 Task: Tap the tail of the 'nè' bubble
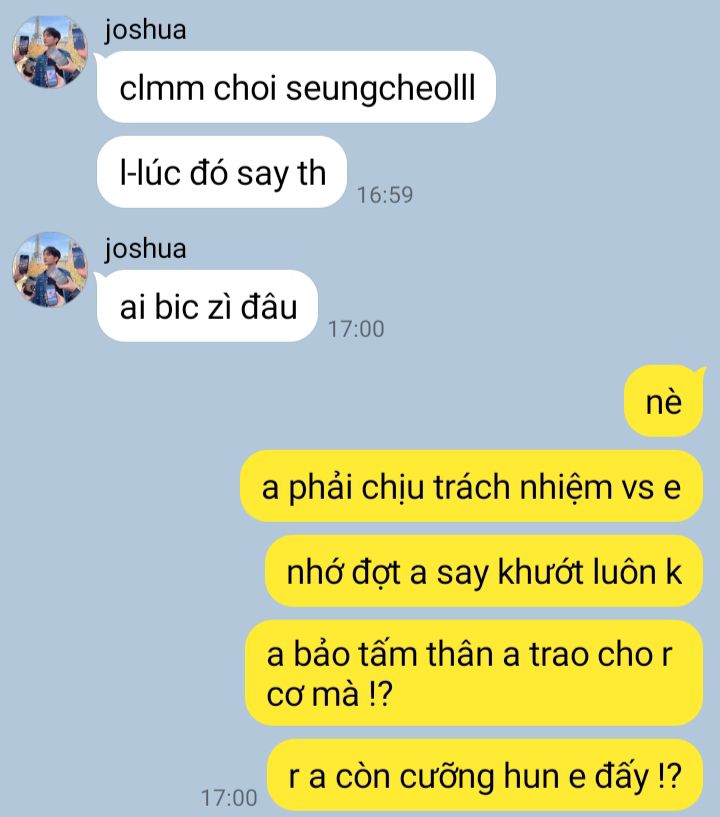click(699, 372)
